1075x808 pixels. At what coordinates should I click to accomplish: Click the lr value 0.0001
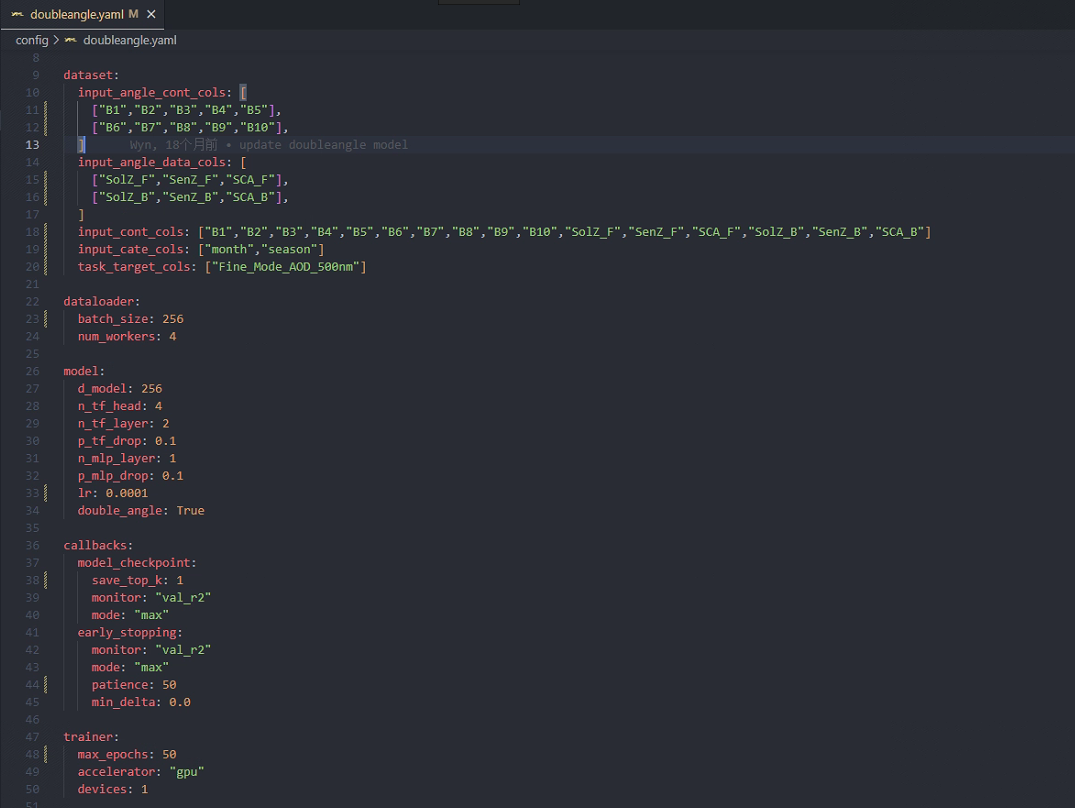tap(127, 493)
